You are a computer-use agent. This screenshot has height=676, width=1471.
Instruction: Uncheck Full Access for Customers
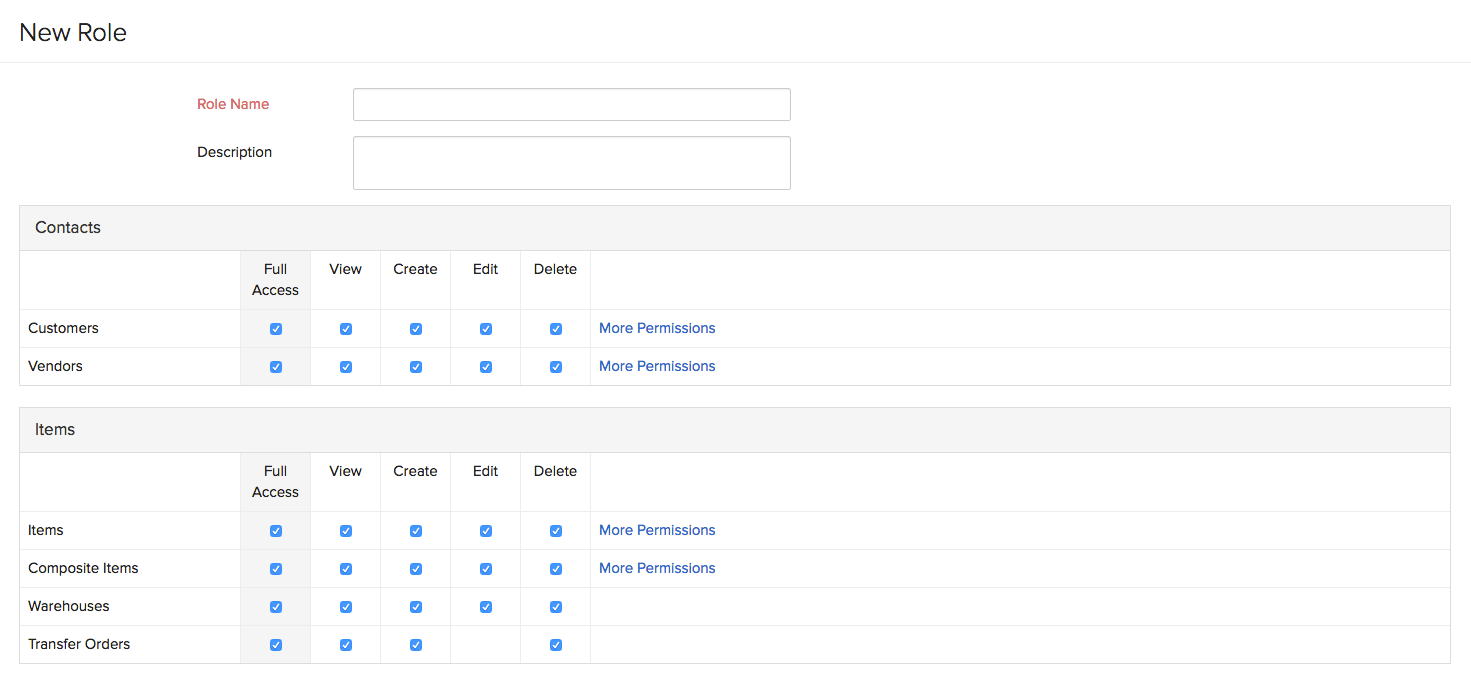point(276,329)
